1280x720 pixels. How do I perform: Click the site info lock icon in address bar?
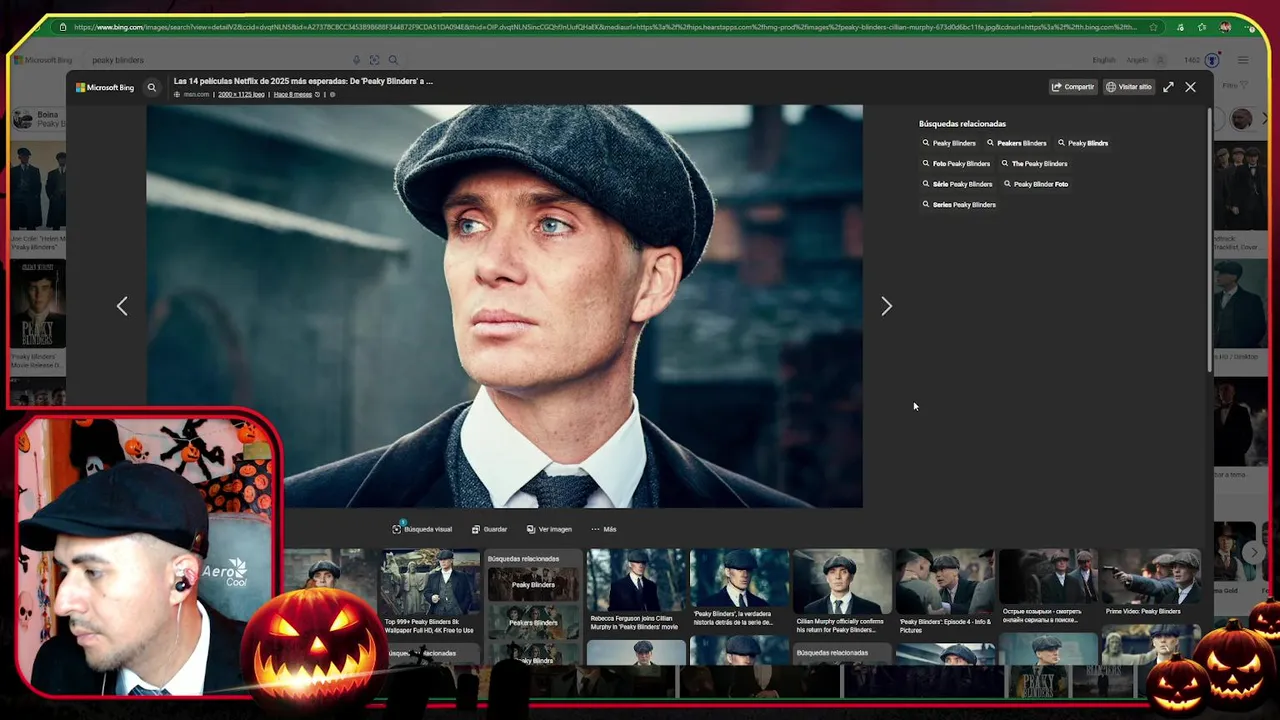(x=63, y=27)
